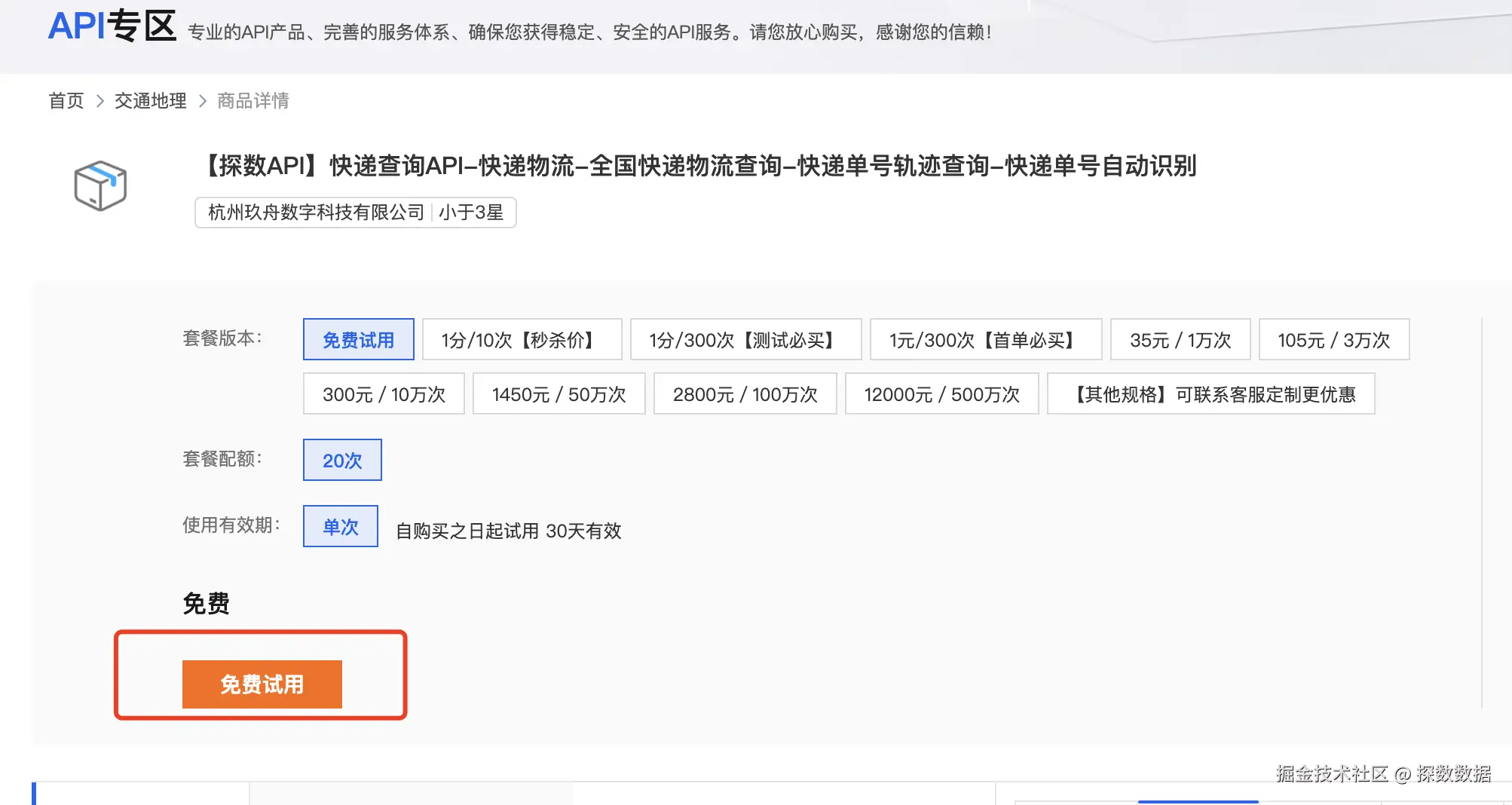Pick the 105元 / 3万次 package
1512x805 pixels.
pos(1334,339)
